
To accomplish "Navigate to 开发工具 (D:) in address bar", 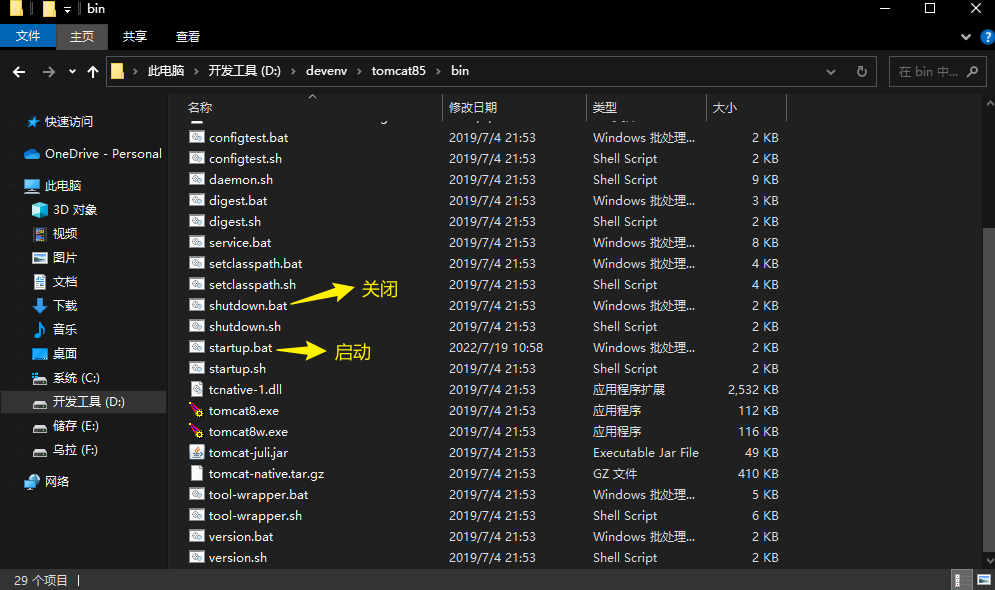I will 244,71.
